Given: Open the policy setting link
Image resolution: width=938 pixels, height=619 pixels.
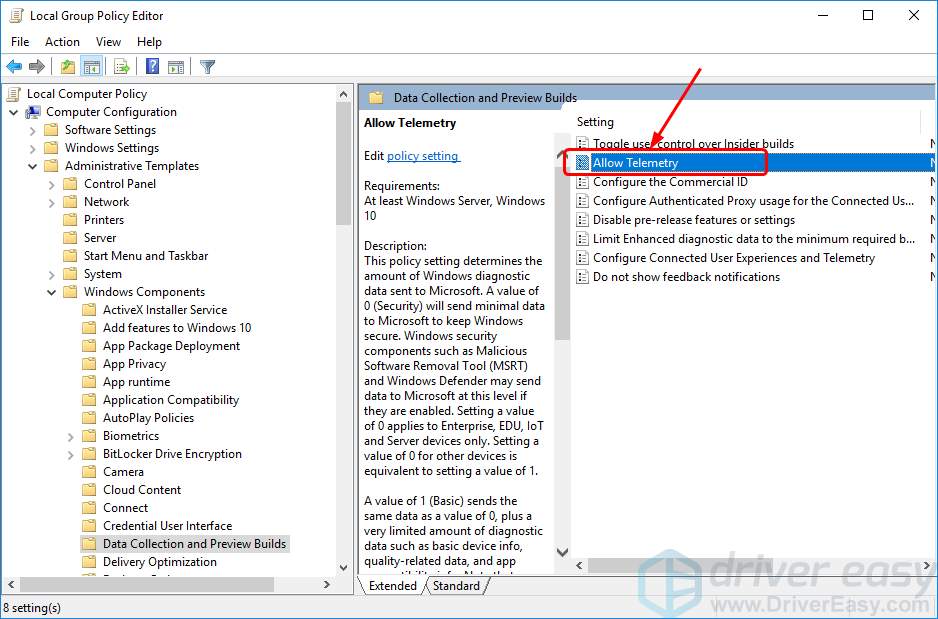Looking at the screenshot, I should coord(422,156).
